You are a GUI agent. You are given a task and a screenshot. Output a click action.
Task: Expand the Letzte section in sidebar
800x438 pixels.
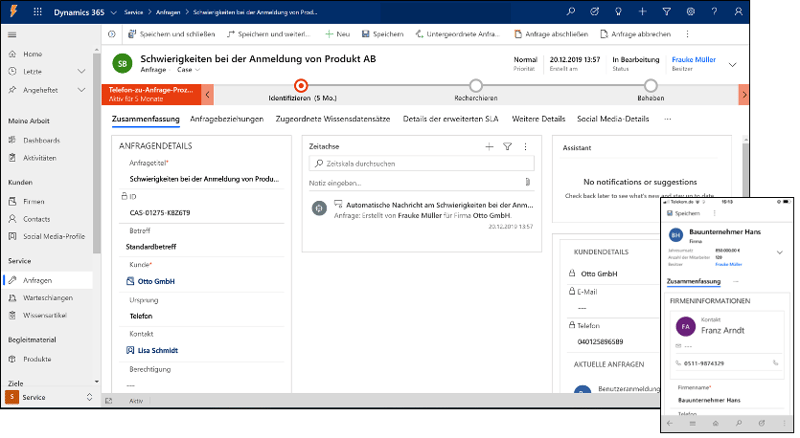[x=81, y=71]
